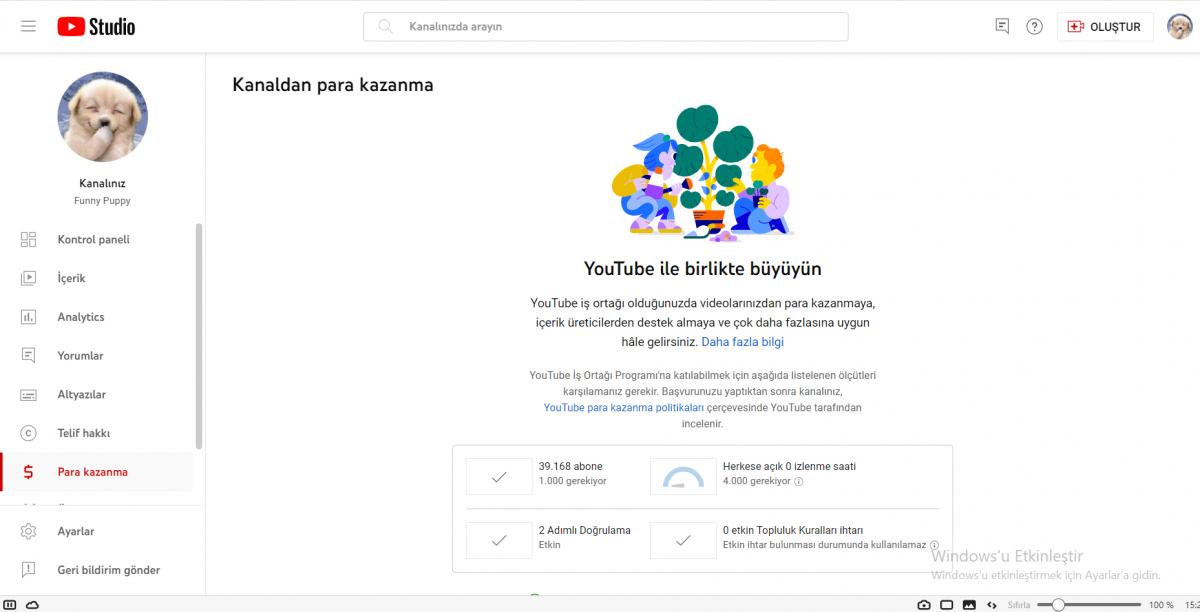Click the page actions code icon
Viewport: 1200px width, 612px height.
coord(991,604)
